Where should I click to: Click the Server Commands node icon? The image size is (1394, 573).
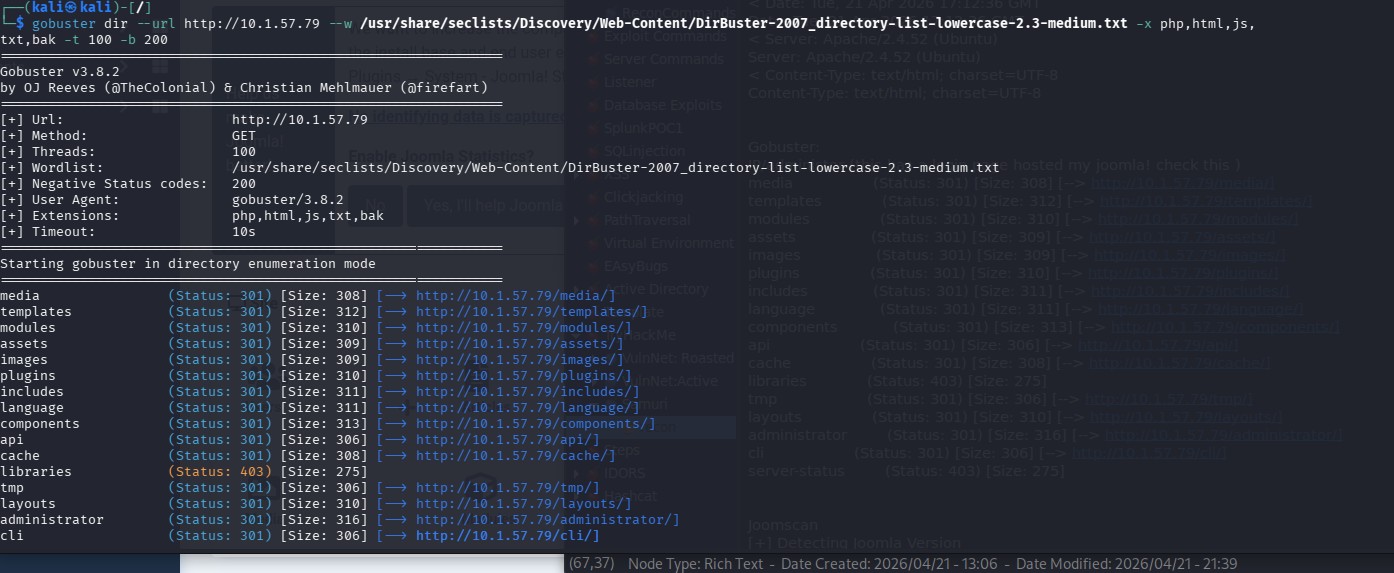point(590,60)
